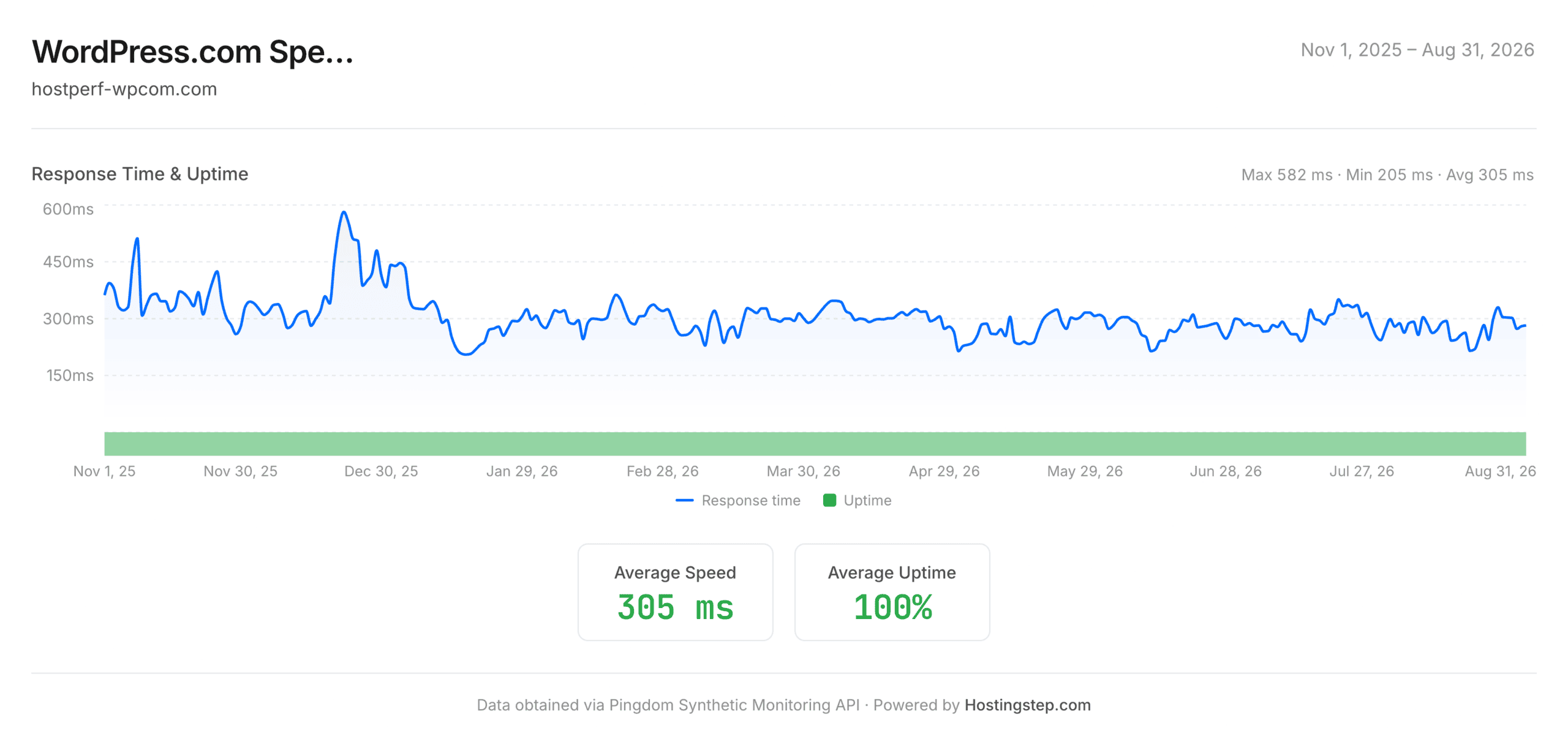Click the Apr 29, 26 axis date

(944, 471)
